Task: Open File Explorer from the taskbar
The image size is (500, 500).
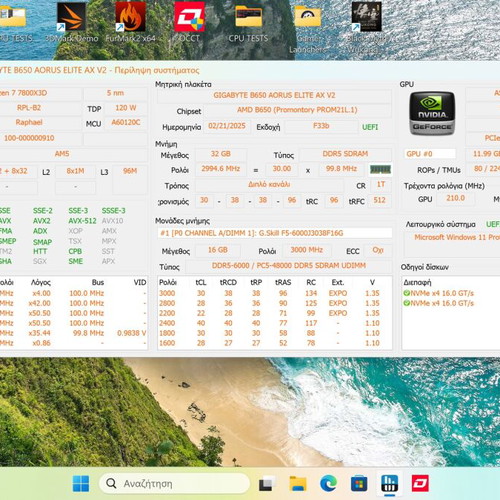Action: (298, 484)
